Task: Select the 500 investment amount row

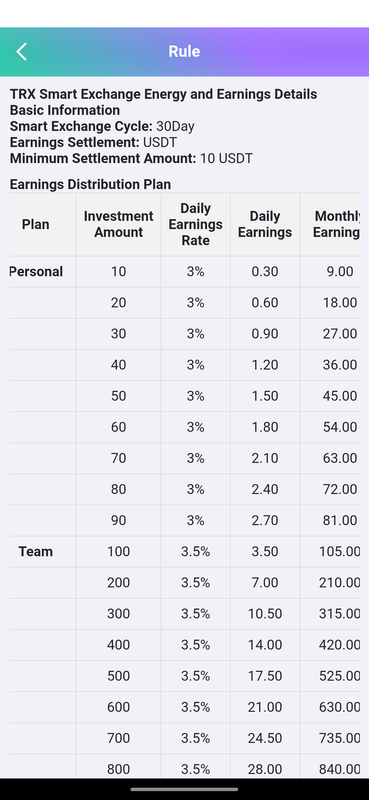Action: [x=185, y=676]
